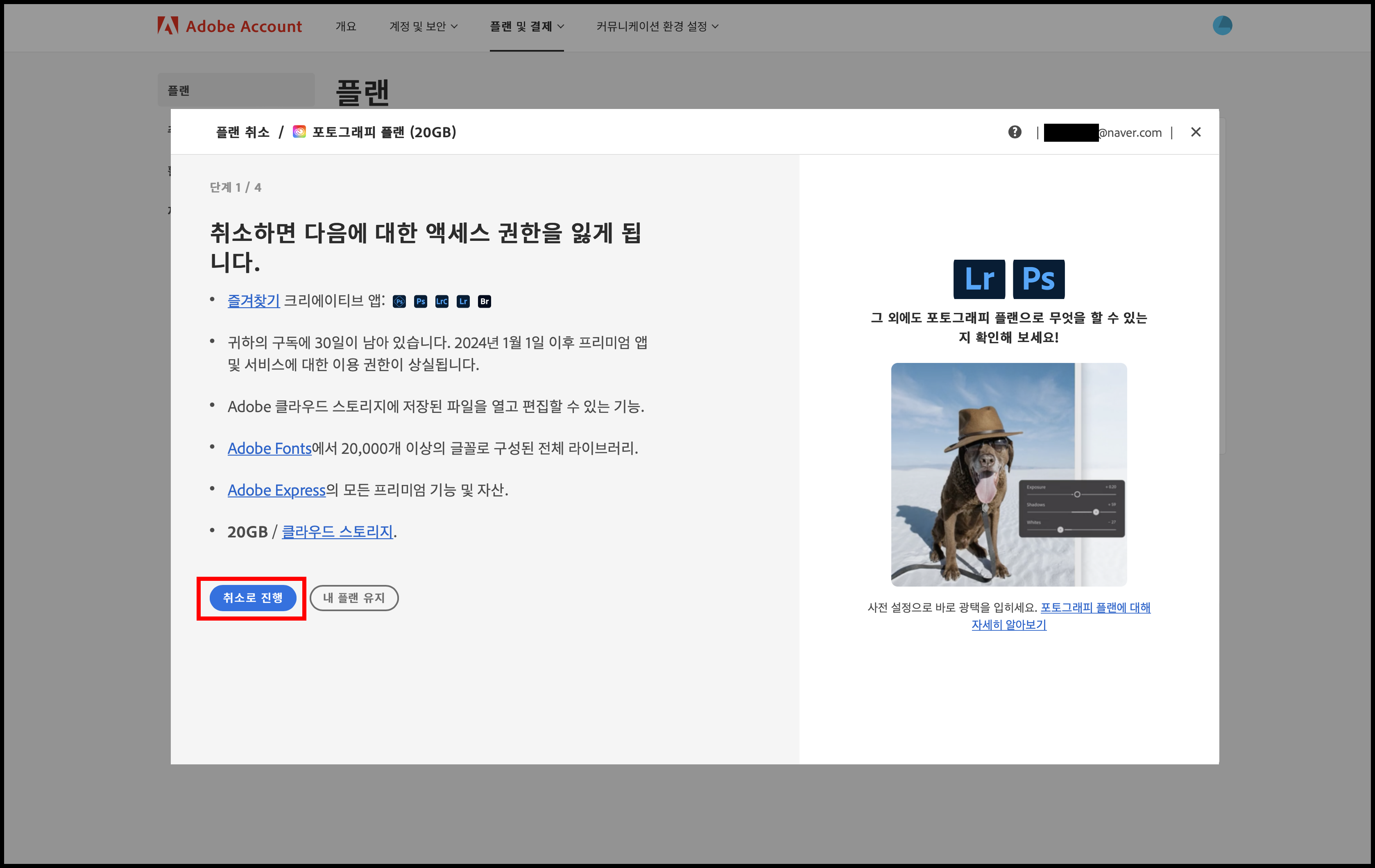Go to the 개요 menu item
The image size is (1375, 868).
pos(345,26)
